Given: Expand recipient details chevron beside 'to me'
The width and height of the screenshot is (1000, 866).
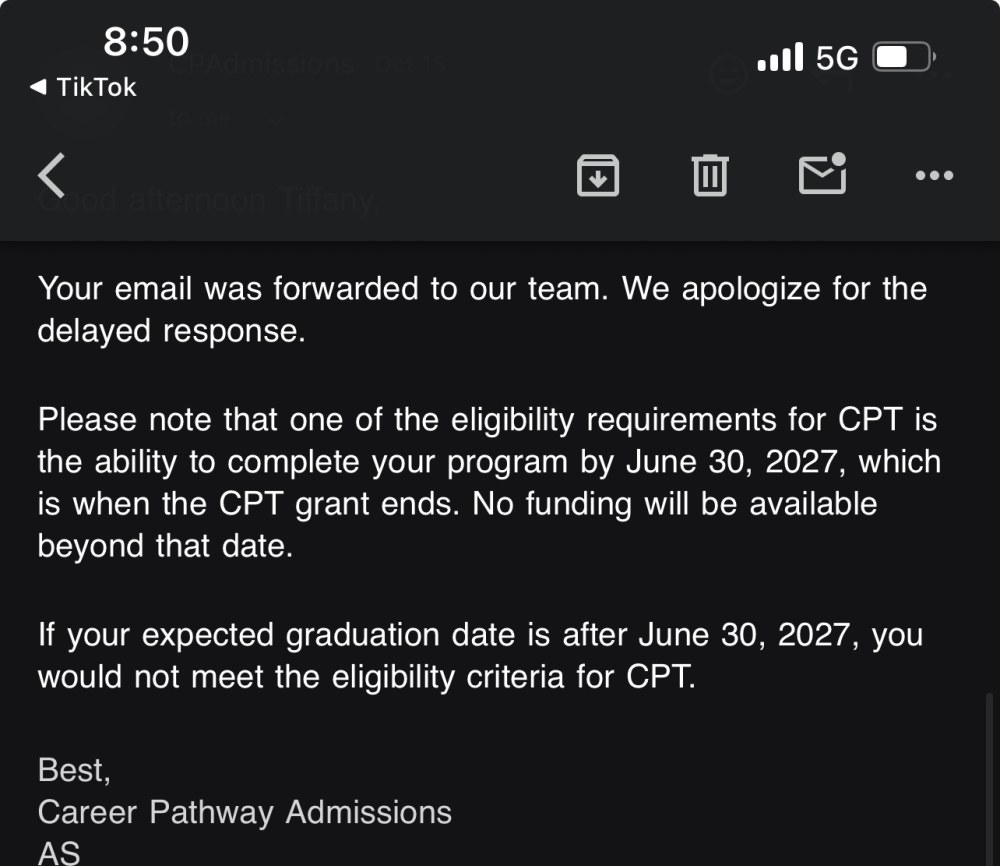Looking at the screenshot, I should tap(276, 118).
